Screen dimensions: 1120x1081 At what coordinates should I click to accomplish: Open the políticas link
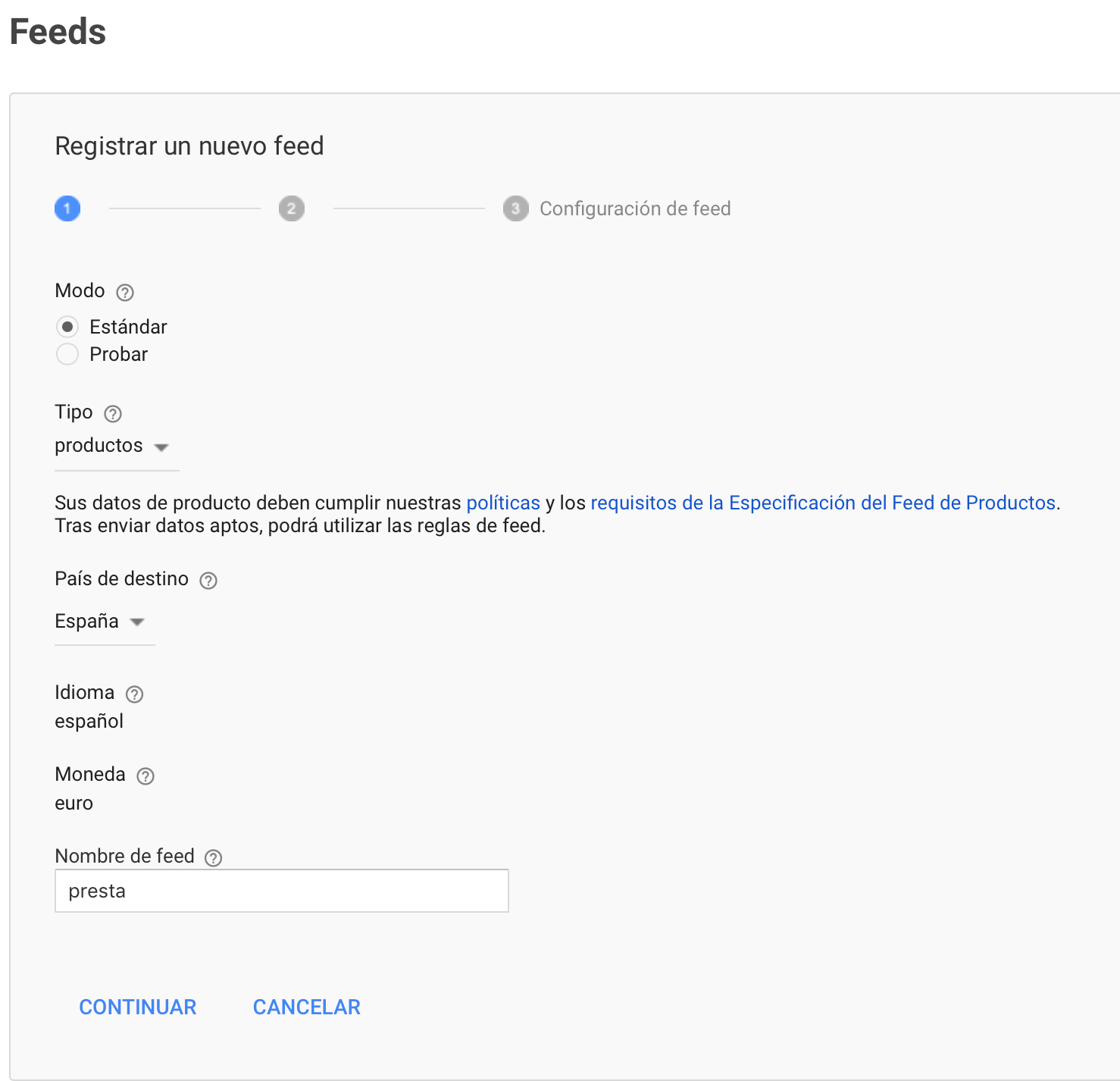coord(503,503)
